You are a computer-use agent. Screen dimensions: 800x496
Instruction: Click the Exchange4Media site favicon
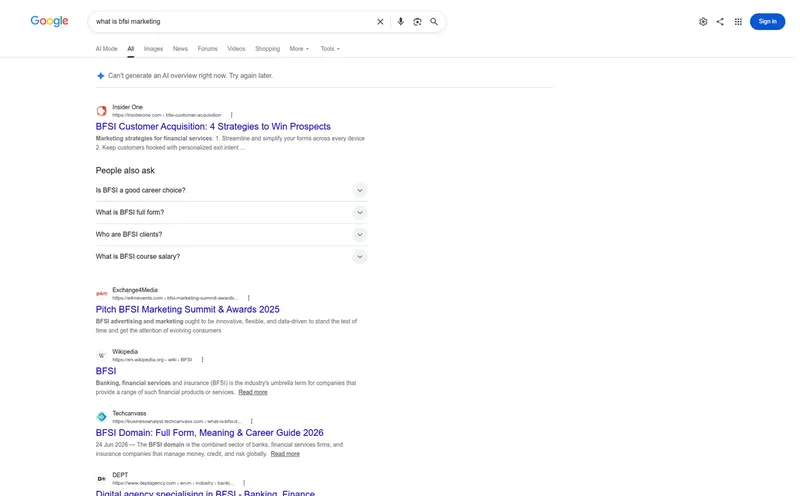point(102,293)
